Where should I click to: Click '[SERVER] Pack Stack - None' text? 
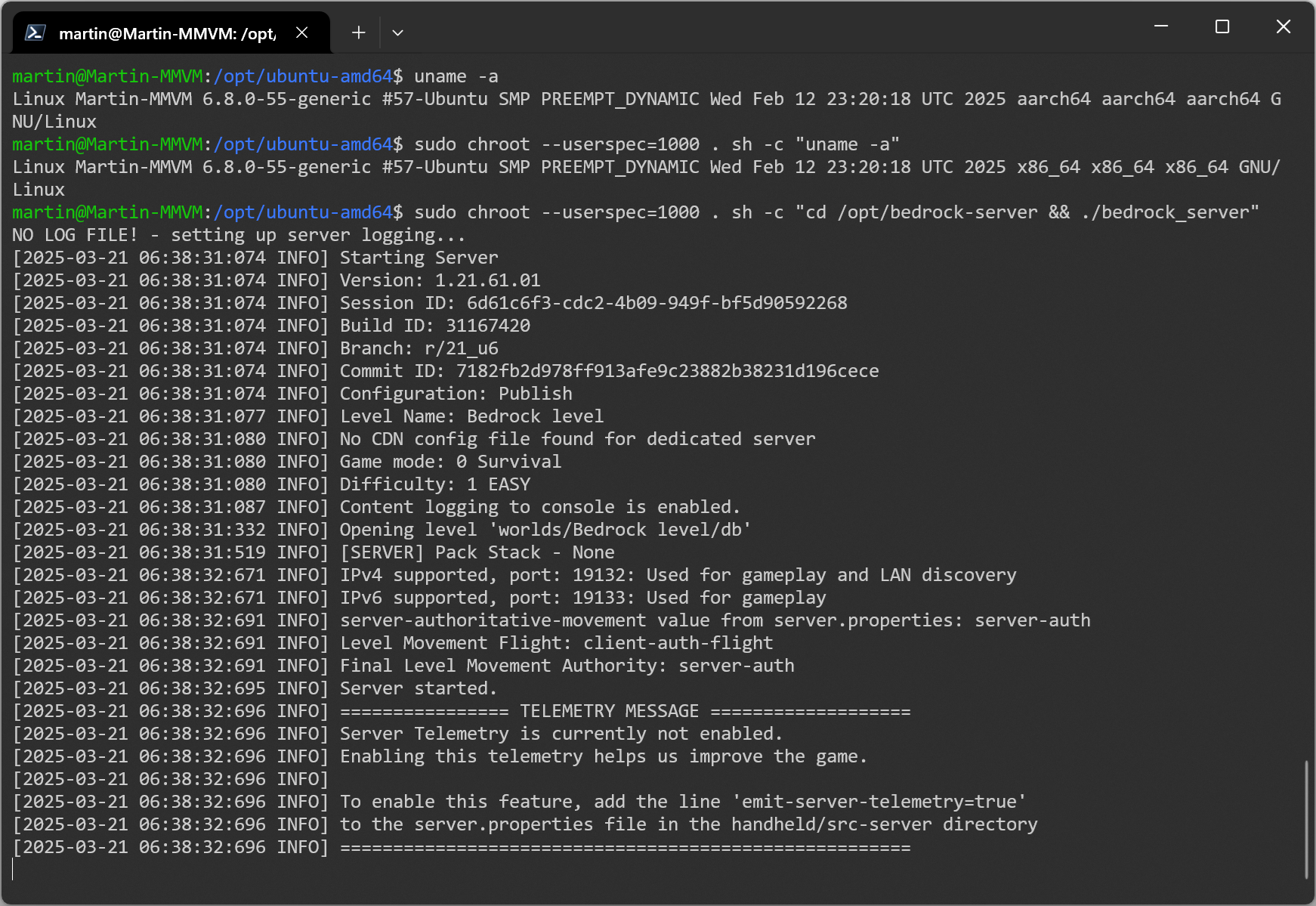(x=477, y=552)
